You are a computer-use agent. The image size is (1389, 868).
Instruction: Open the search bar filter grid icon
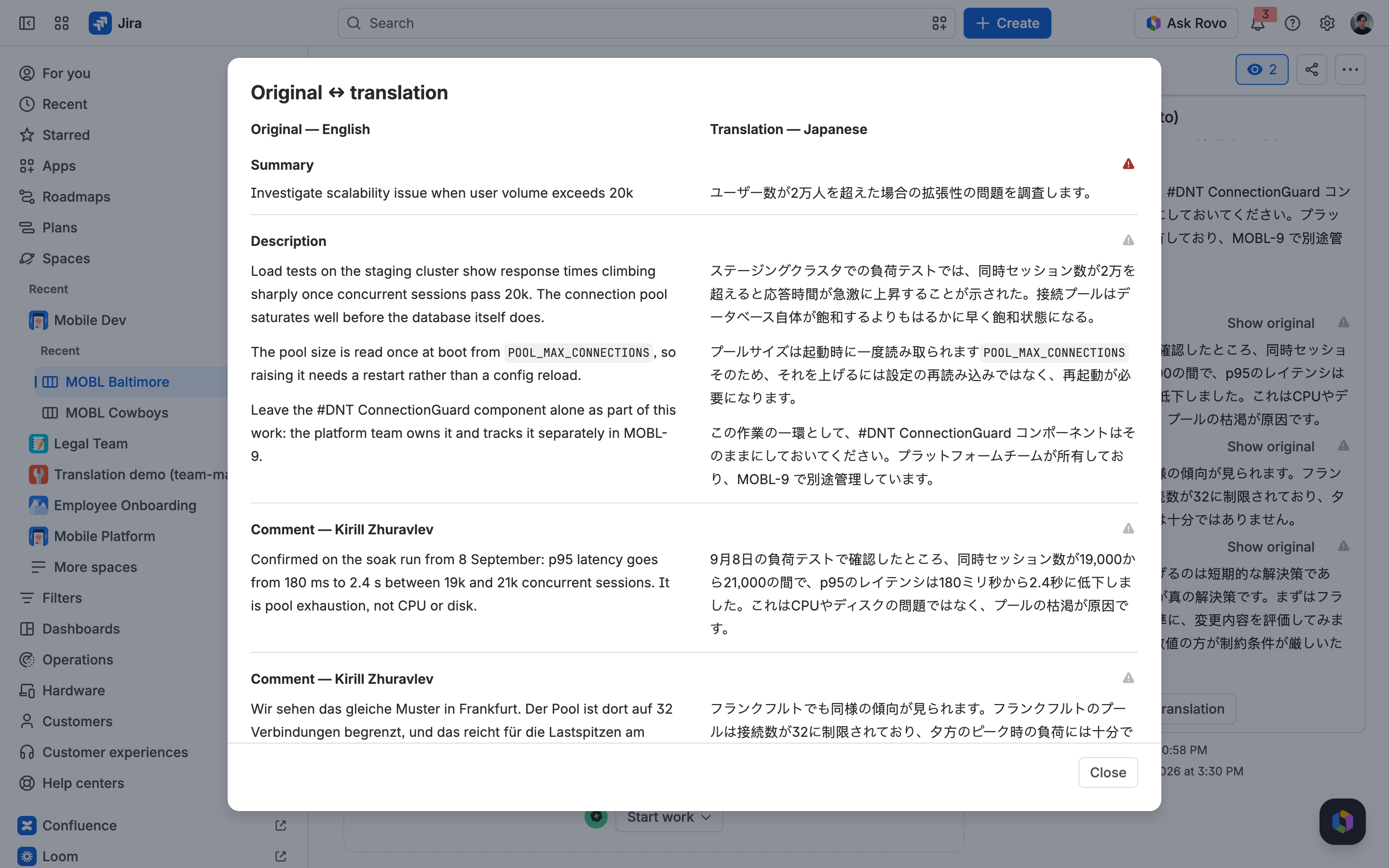939,23
